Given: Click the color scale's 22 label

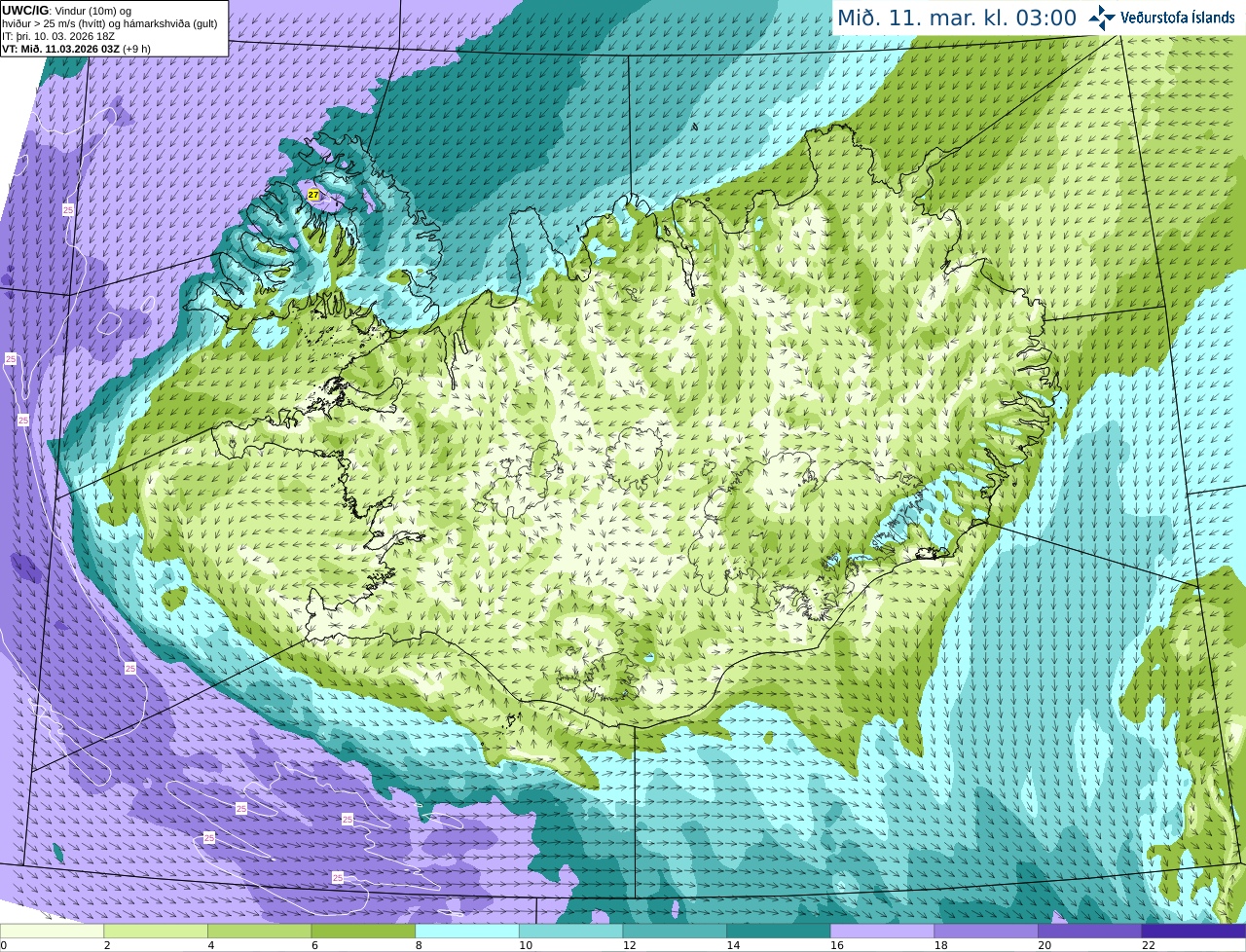Looking at the screenshot, I should 1149,945.
